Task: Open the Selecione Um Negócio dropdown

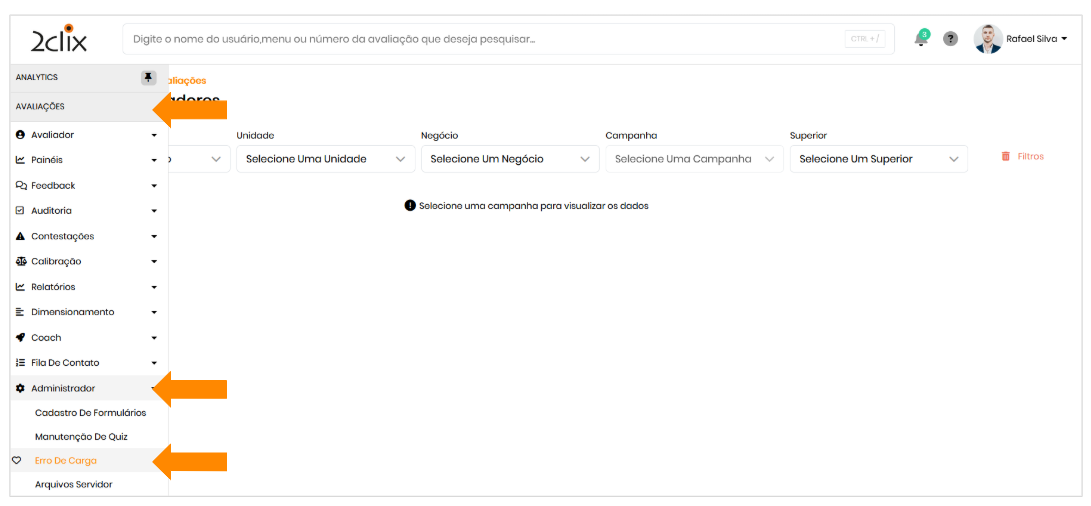Action: (509, 159)
